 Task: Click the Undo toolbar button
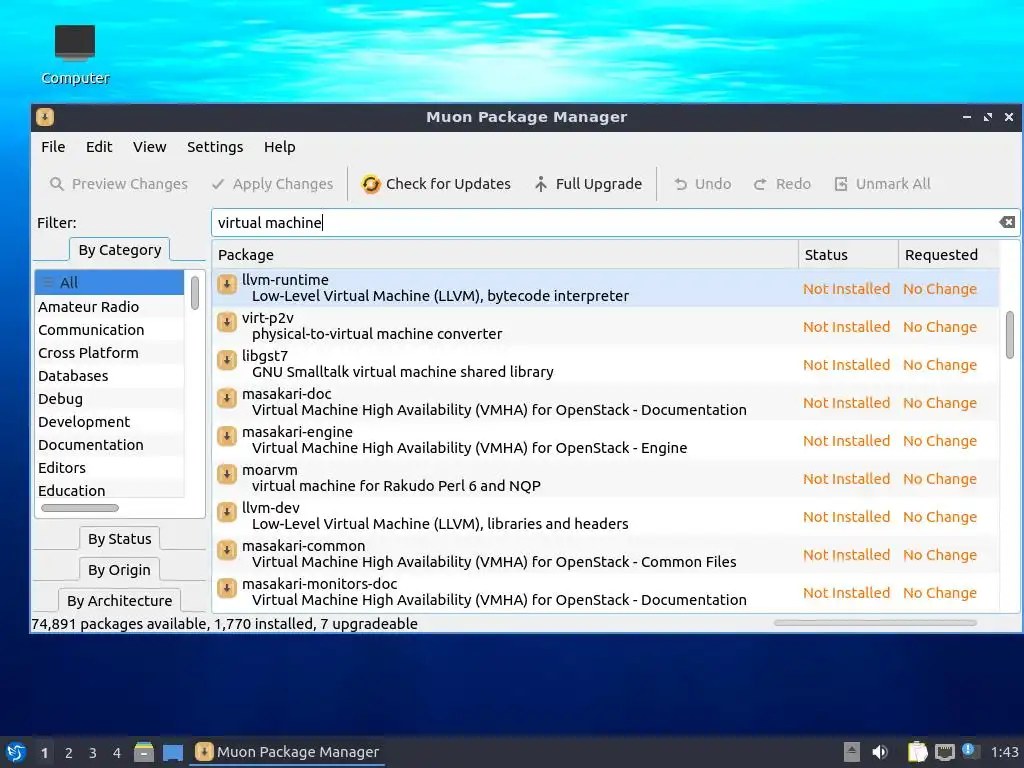[702, 184]
